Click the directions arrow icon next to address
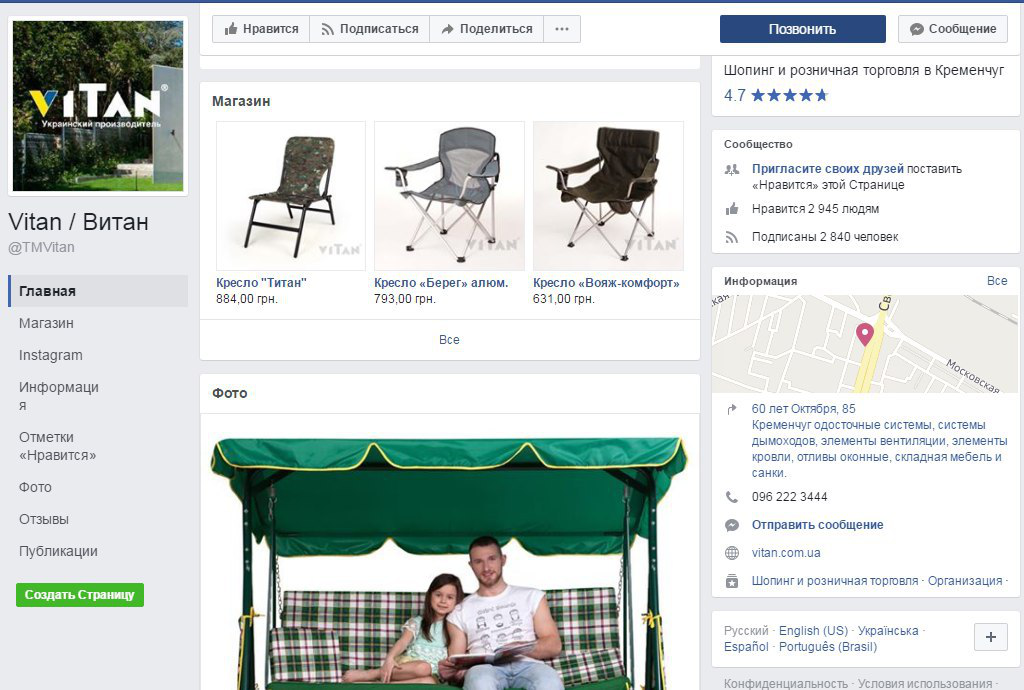The image size is (1024, 690). (732, 409)
